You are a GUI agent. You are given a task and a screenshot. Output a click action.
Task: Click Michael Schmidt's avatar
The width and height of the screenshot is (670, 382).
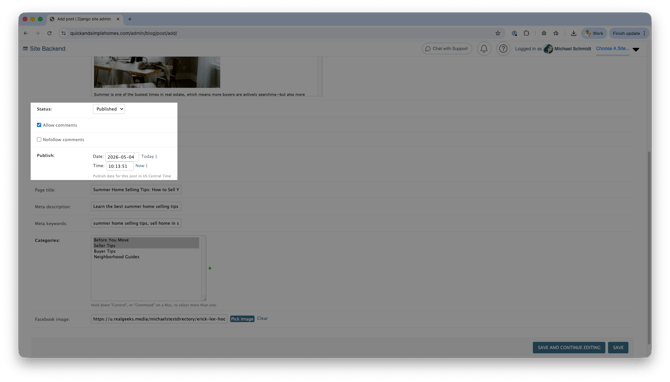click(548, 49)
